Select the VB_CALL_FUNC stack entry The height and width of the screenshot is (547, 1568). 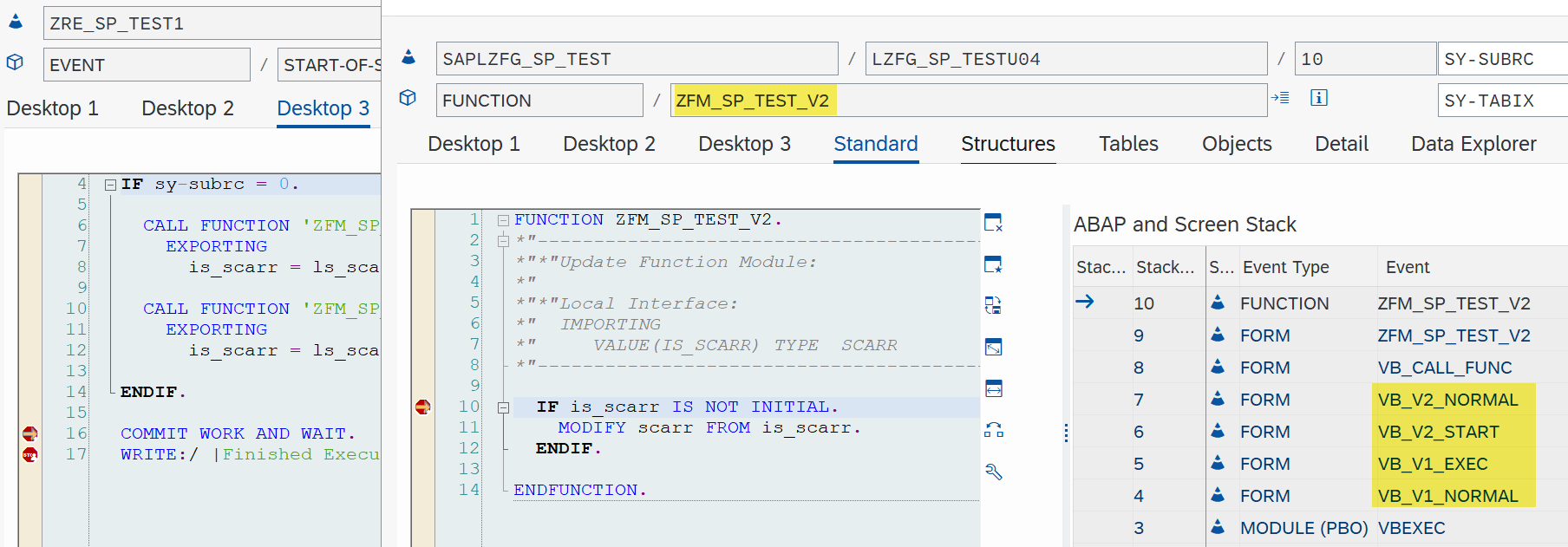click(x=1445, y=368)
